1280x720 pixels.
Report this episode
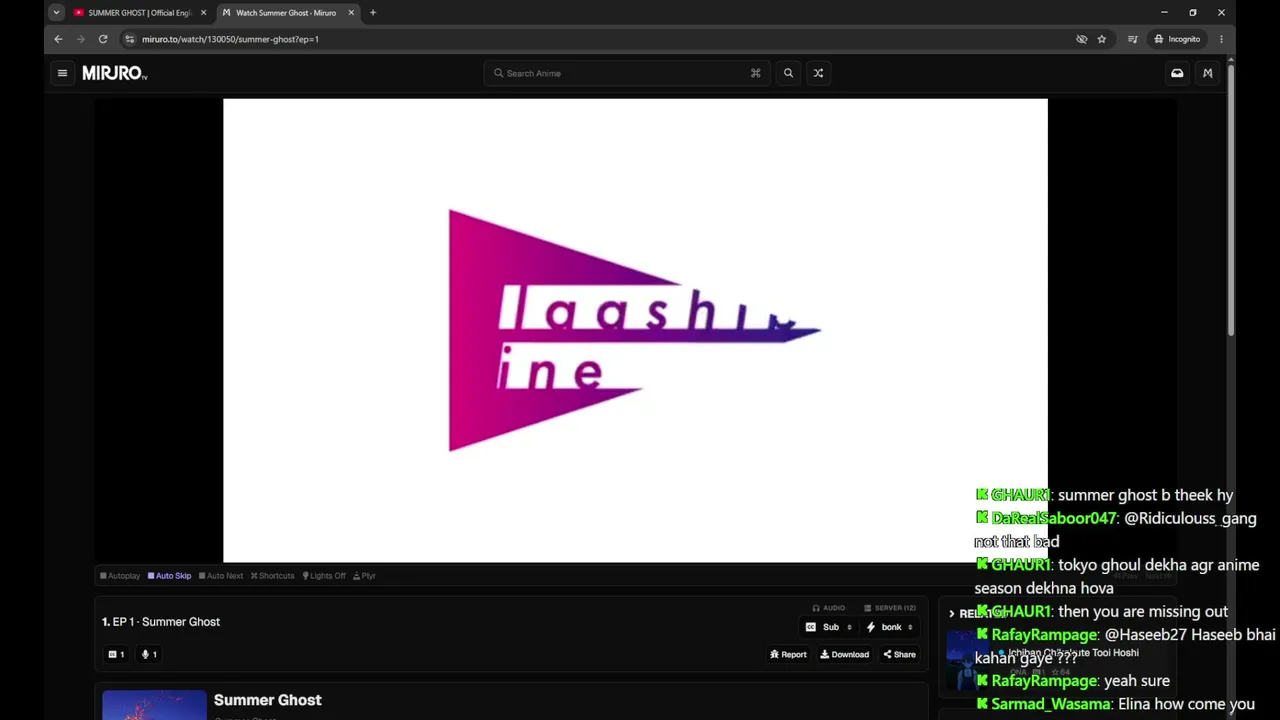pyautogui.click(x=788, y=654)
